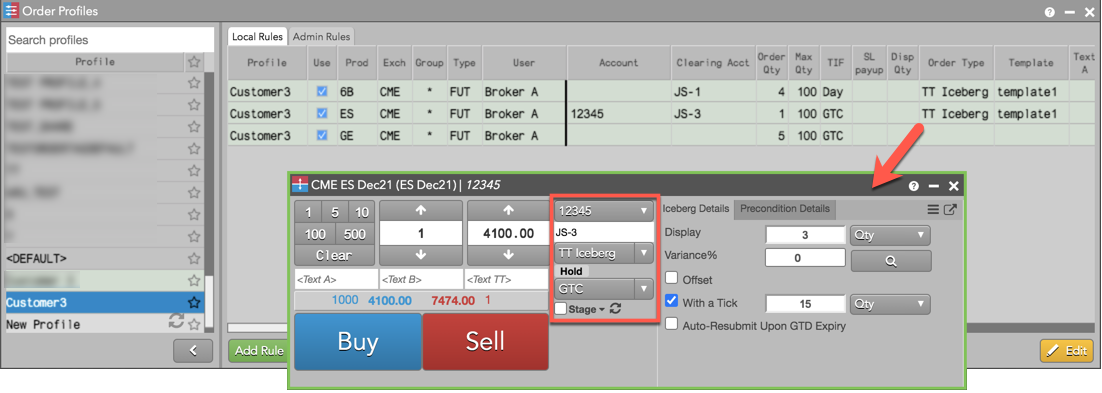
Task: Click the Add Rule button
Action: click(259, 351)
